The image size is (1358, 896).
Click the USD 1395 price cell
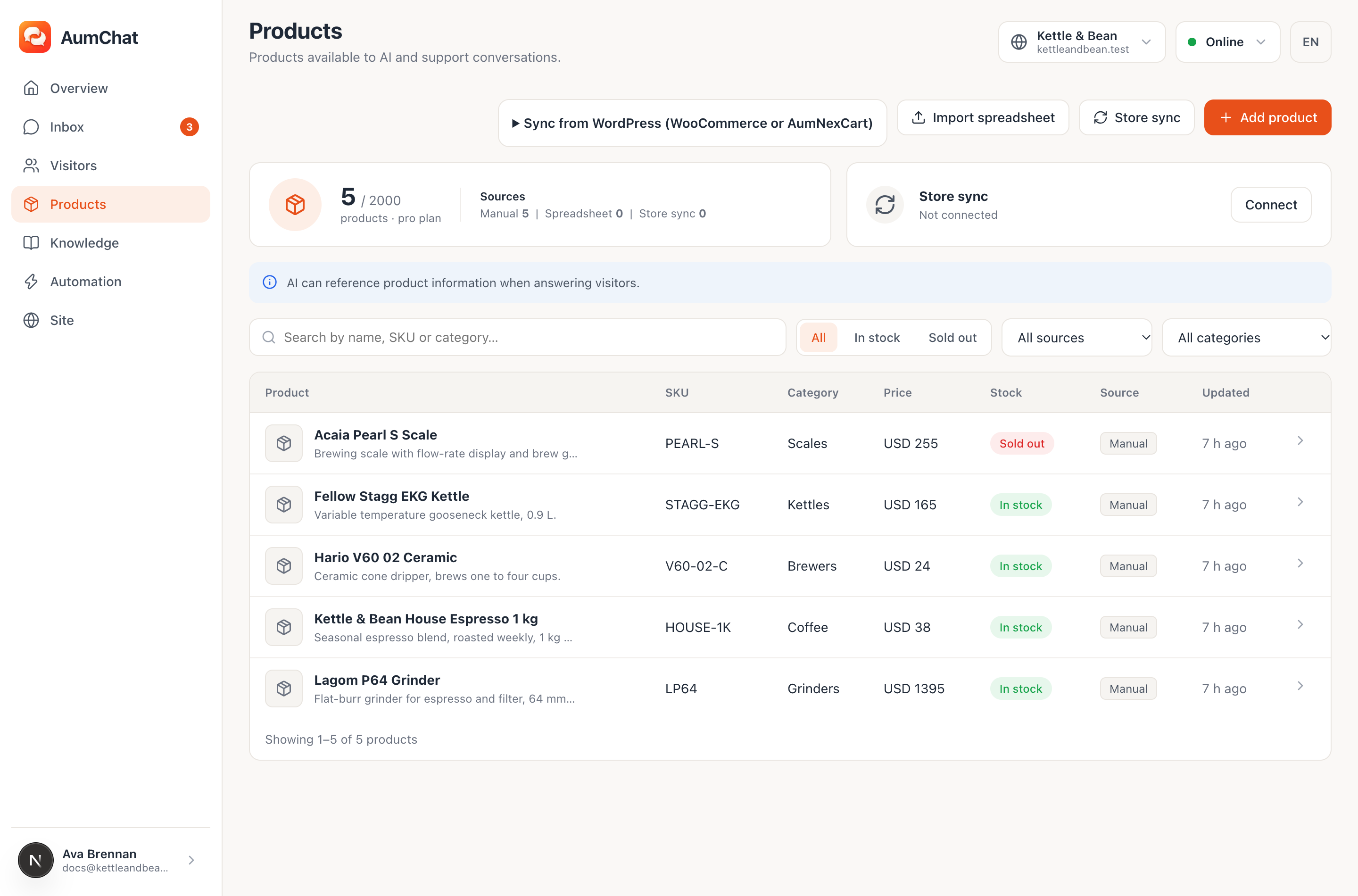click(x=913, y=689)
